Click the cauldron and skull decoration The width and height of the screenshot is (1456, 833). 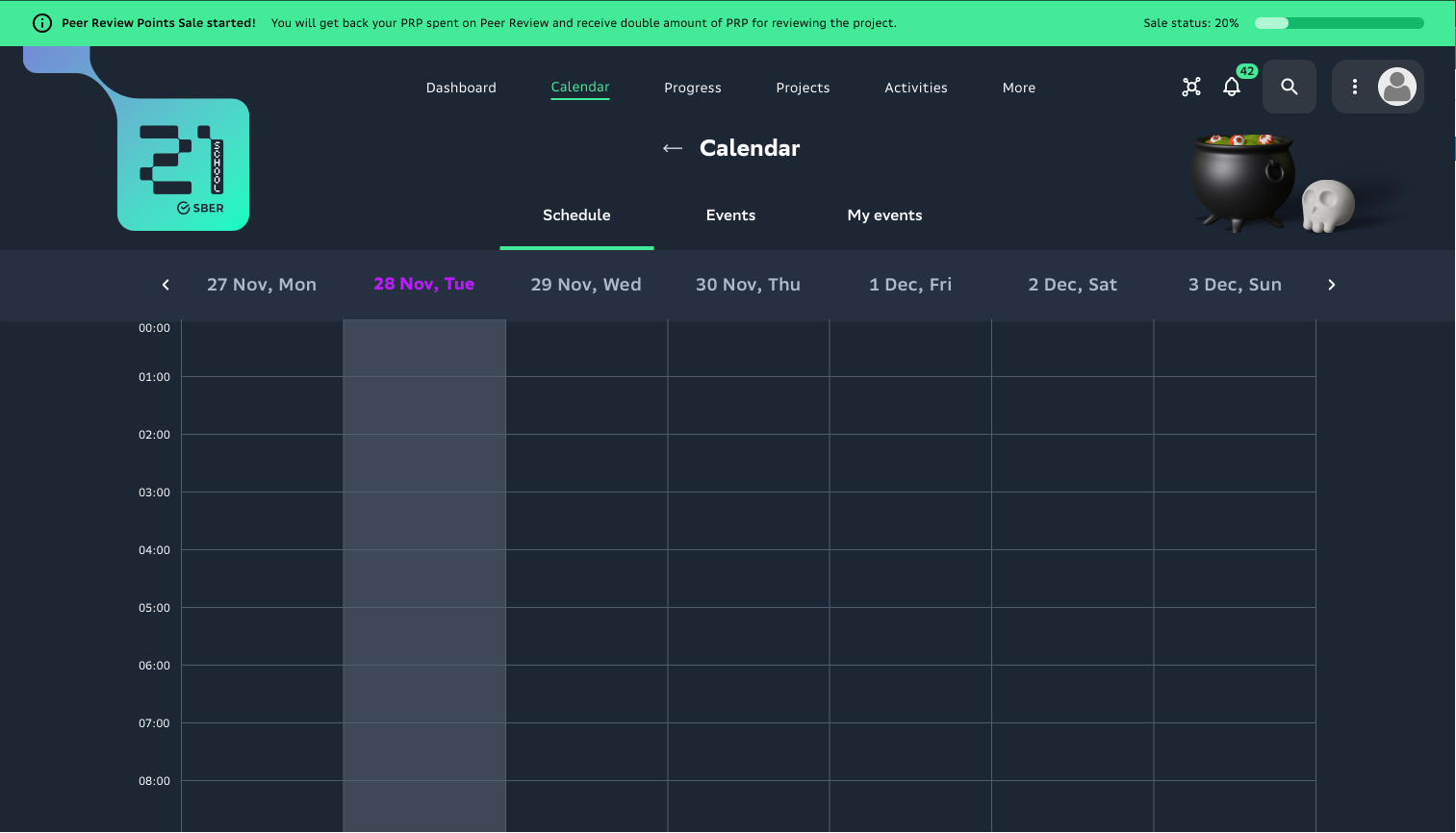(x=1270, y=183)
